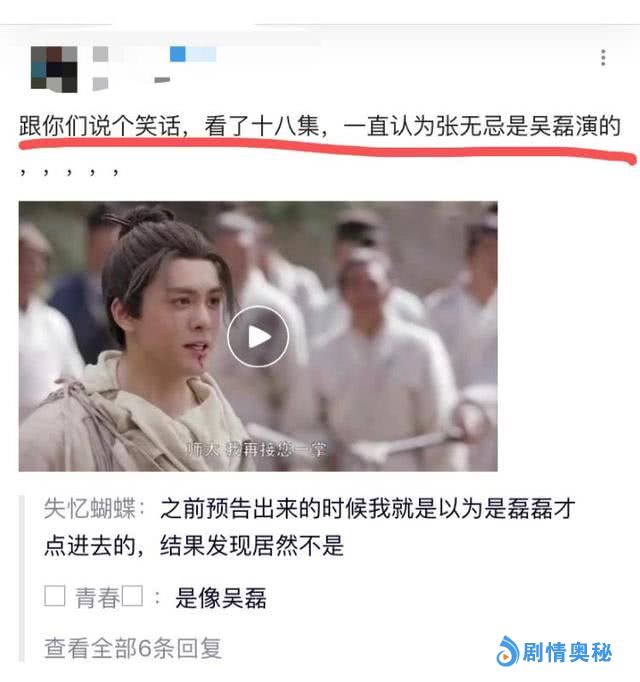640x682 pixels.
Task: Tap the blue badge beside the username
Action: click(193, 54)
